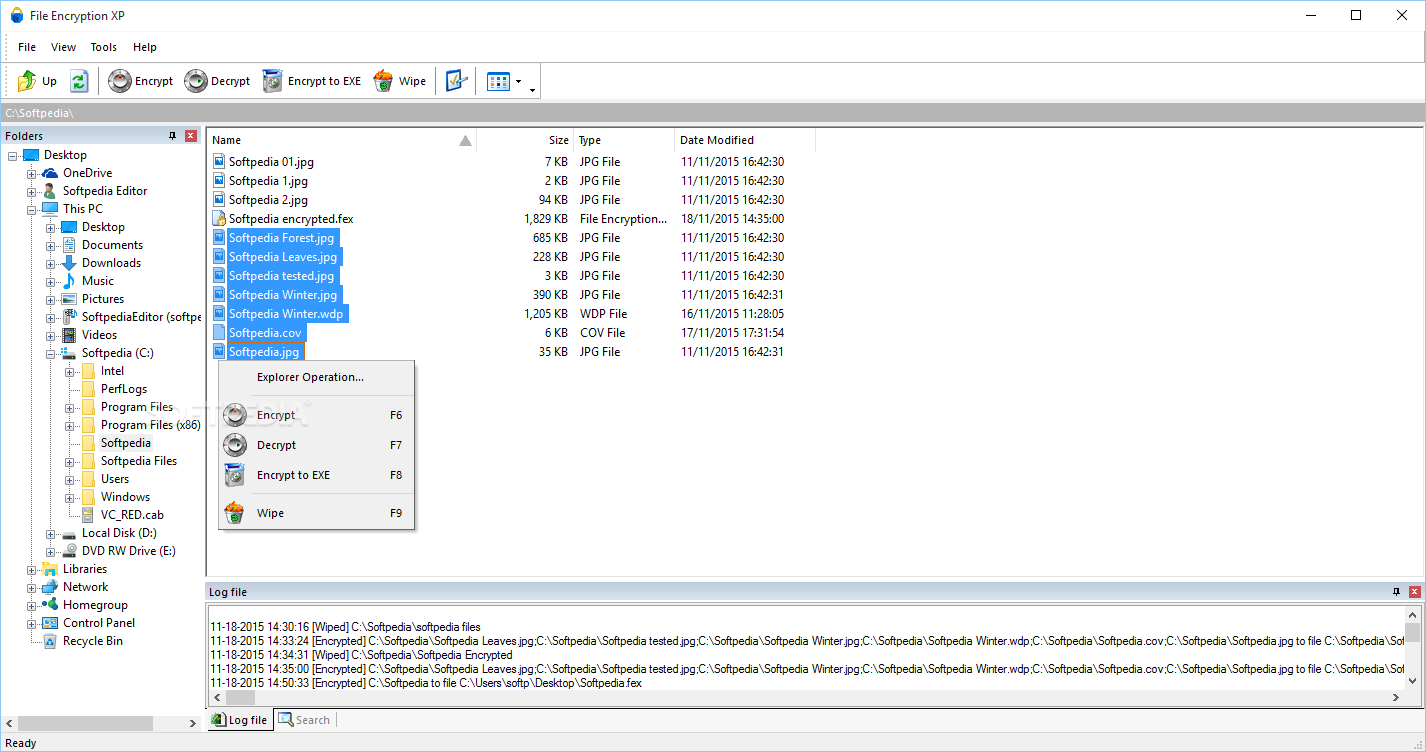Open the view mode dropdown arrow
The width and height of the screenshot is (1426, 752).
pyautogui.click(x=518, y=82)
